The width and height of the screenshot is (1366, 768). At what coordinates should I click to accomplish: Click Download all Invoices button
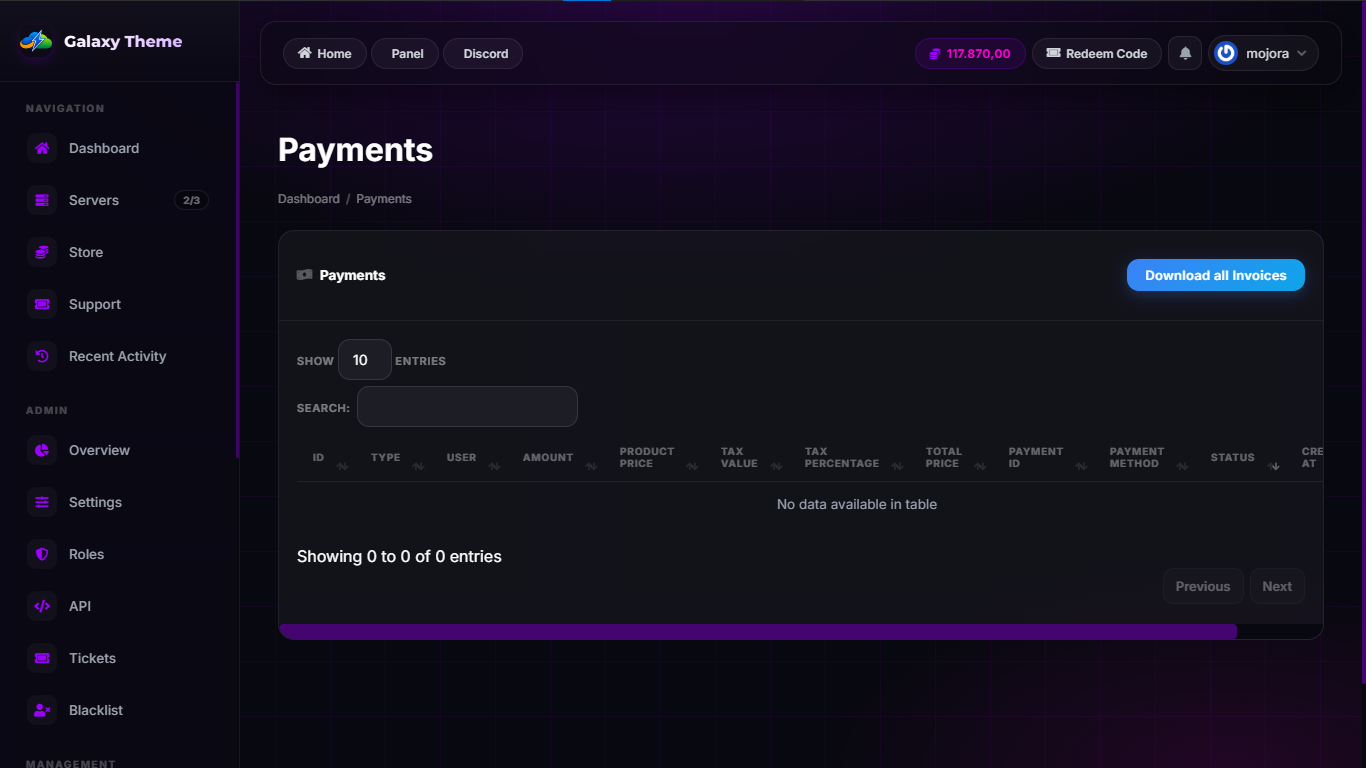[x=1215, y=276]
